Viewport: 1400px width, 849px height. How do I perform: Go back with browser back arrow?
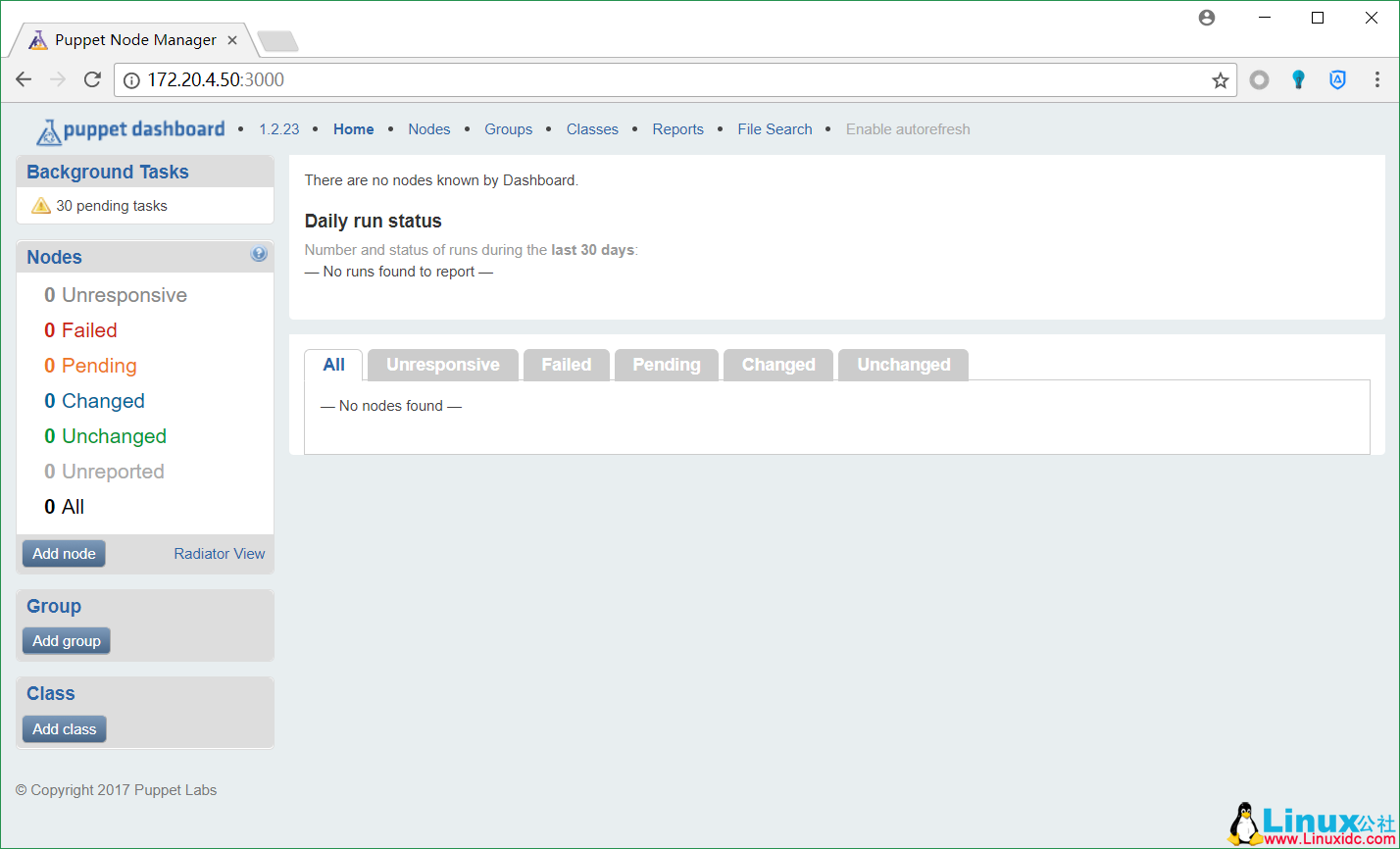(24, 80)
